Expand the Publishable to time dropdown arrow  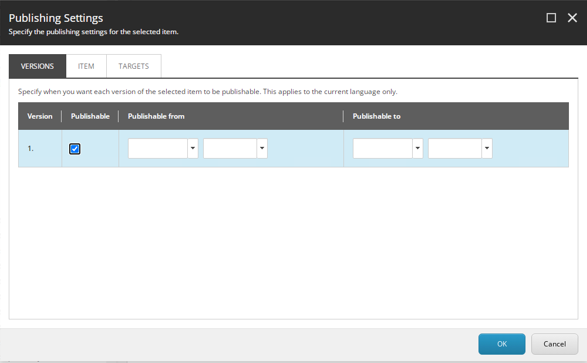coord(487,148)
